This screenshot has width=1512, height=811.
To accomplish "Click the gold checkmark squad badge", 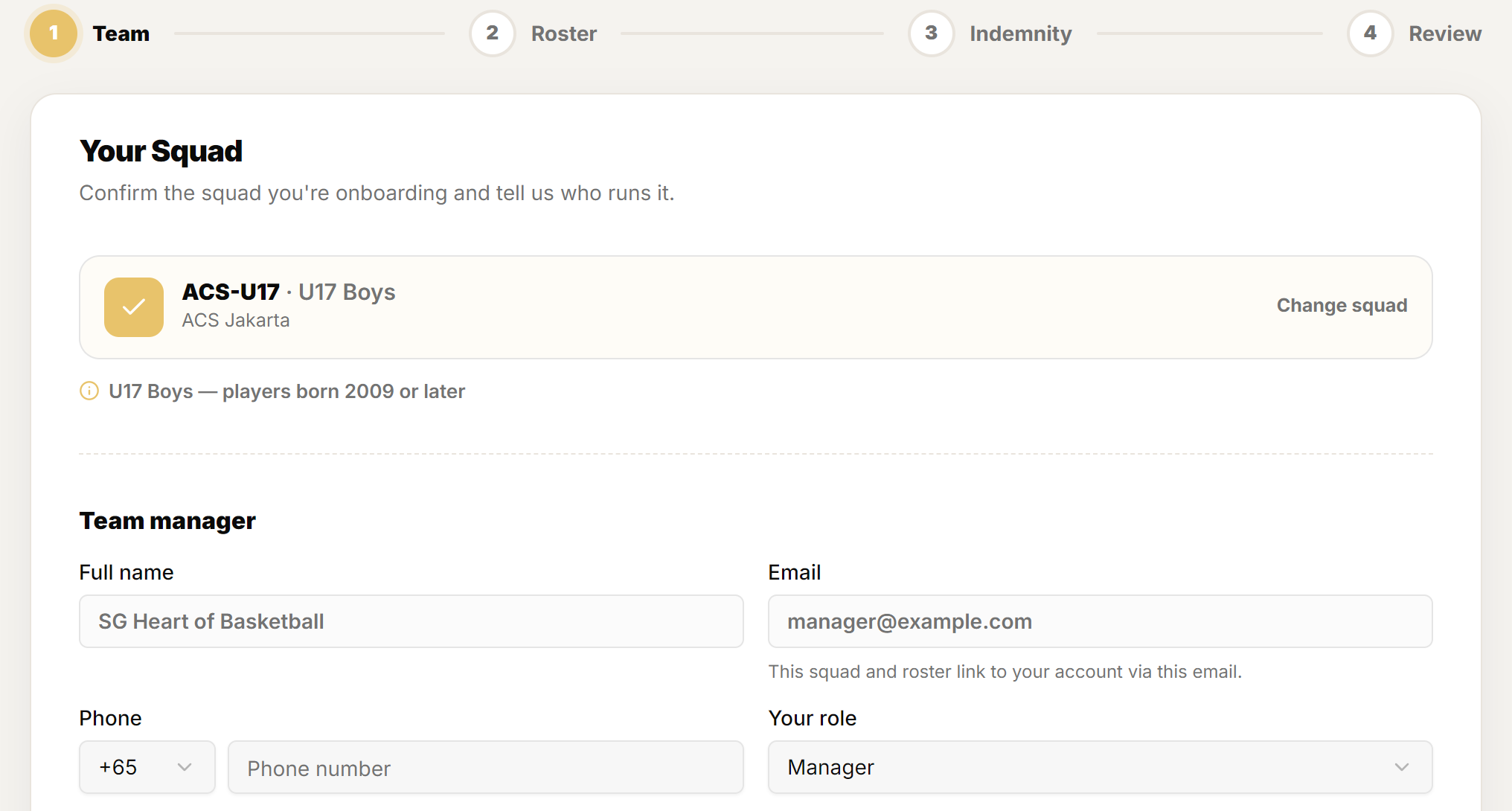I will [134, 307].
